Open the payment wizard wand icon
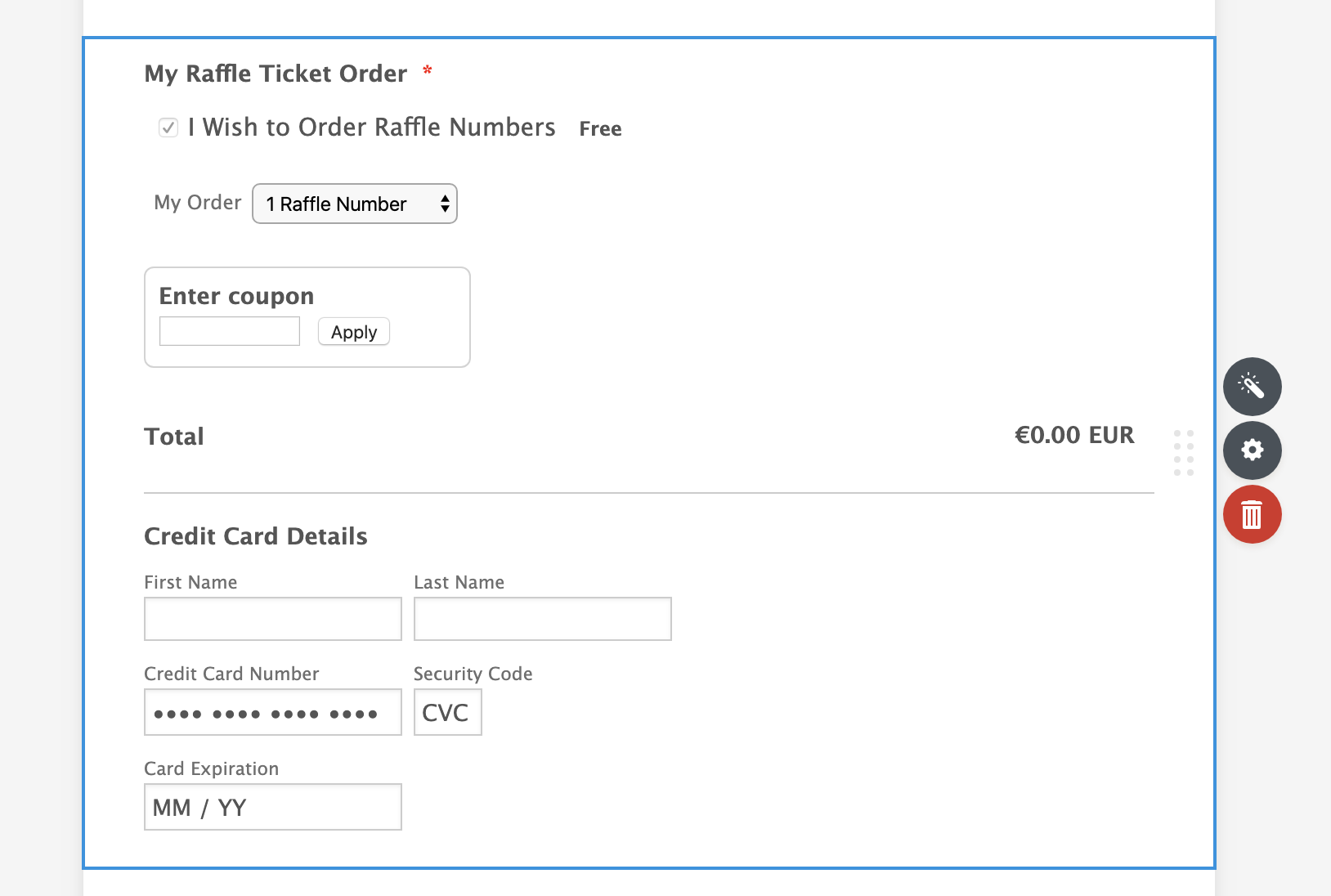The image size is (1331, 896). [1252, 386]
